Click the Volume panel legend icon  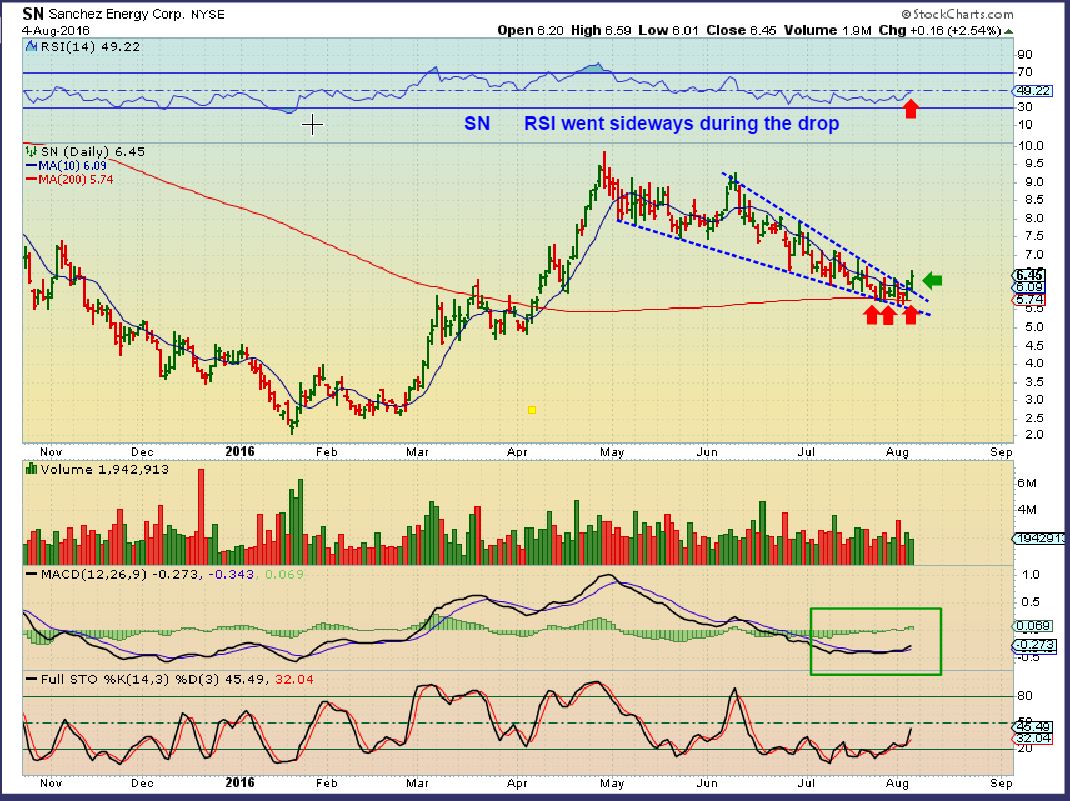coord(31,469)
